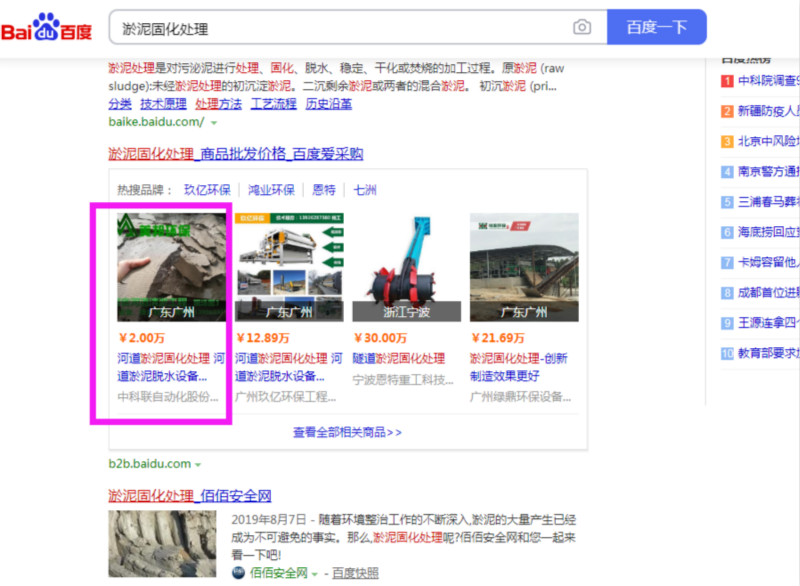The width and height of the screenshot is (800, 586).
Task: Select the 鸿业环保 brand
Action: pos(271,190)
